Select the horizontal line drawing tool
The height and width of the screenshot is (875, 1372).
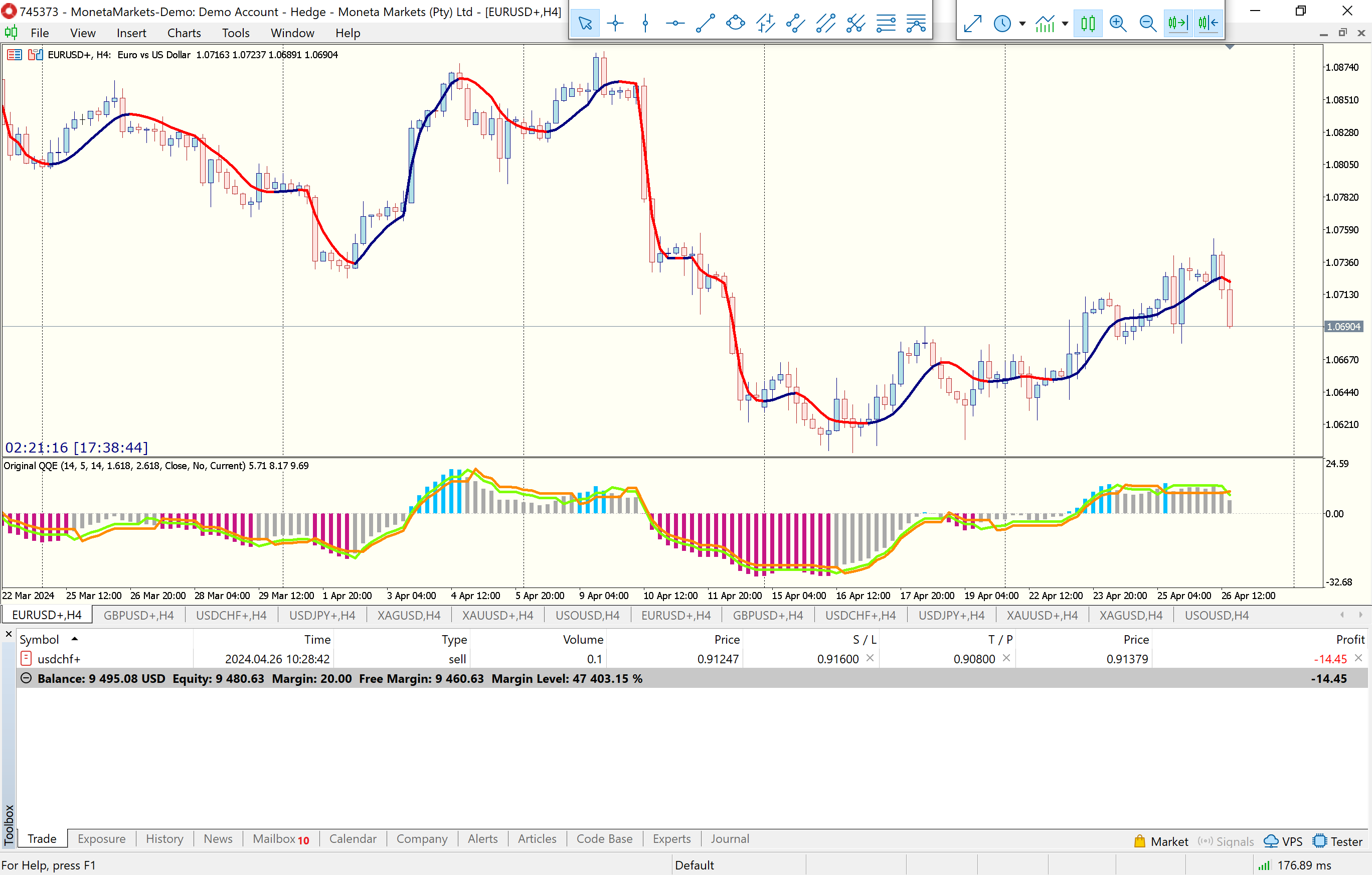coord(675,24)
